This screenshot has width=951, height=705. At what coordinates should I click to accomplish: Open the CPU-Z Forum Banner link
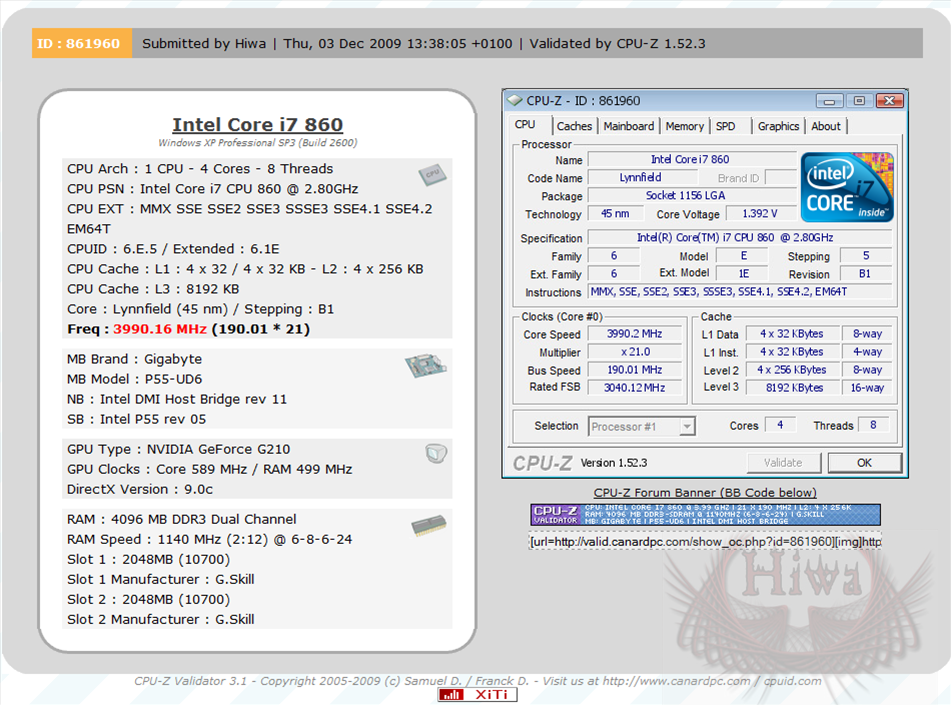705,493
